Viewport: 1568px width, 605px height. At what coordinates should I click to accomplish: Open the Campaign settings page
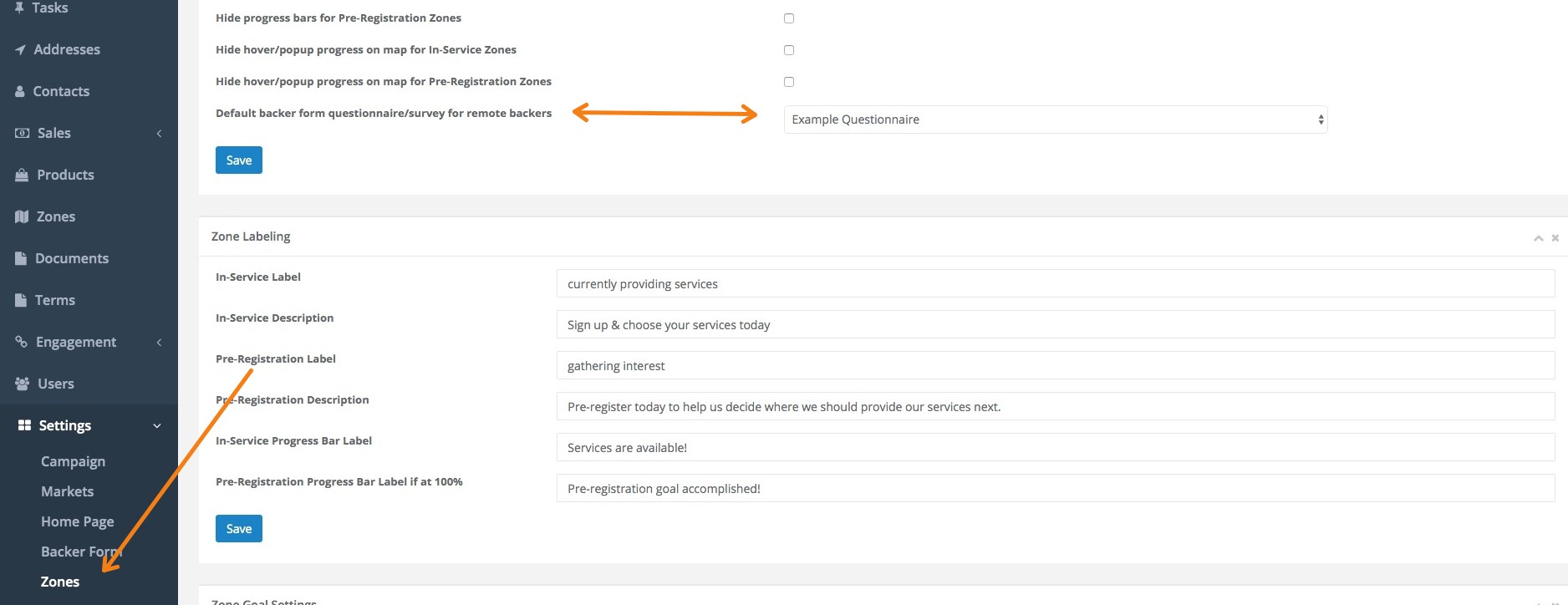[73, 461]
